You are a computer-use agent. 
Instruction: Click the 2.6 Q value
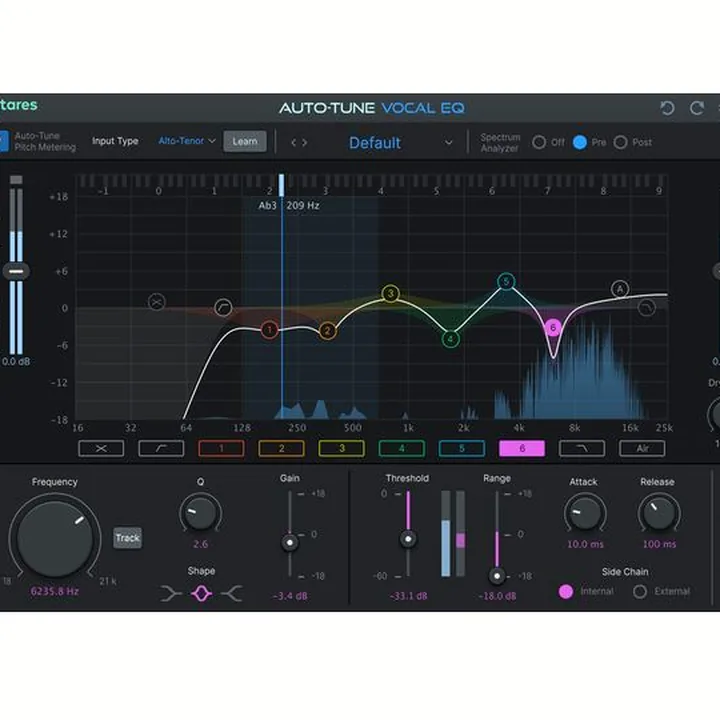[x=200, y=544]
